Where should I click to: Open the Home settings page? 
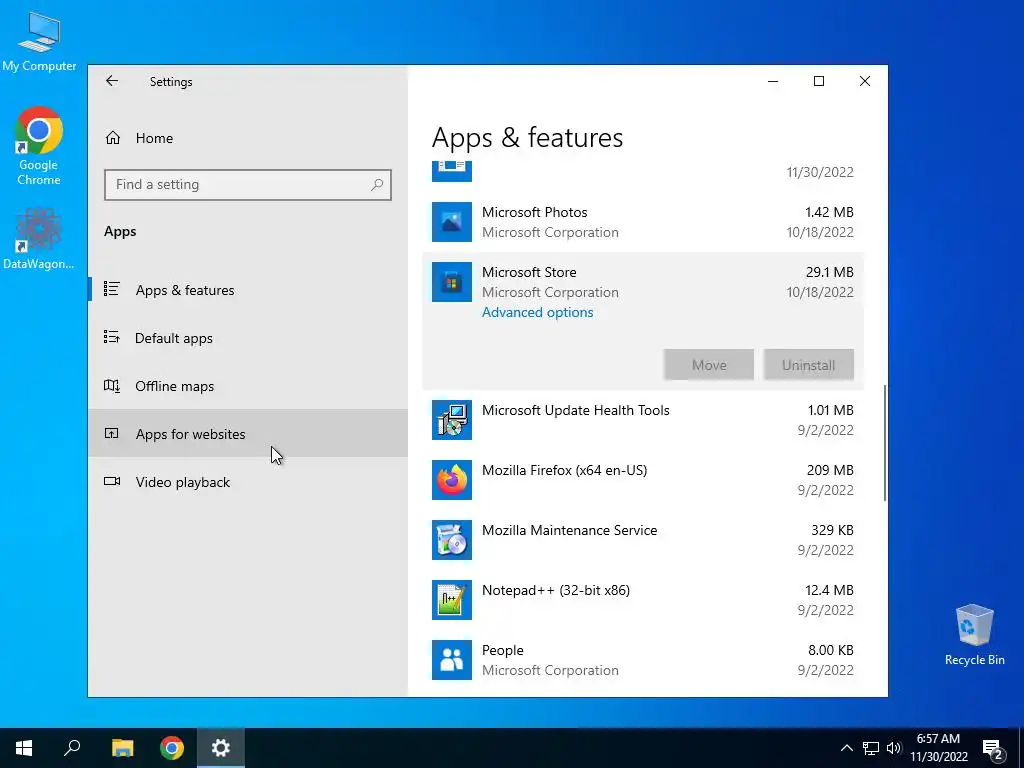coord(248,138)
